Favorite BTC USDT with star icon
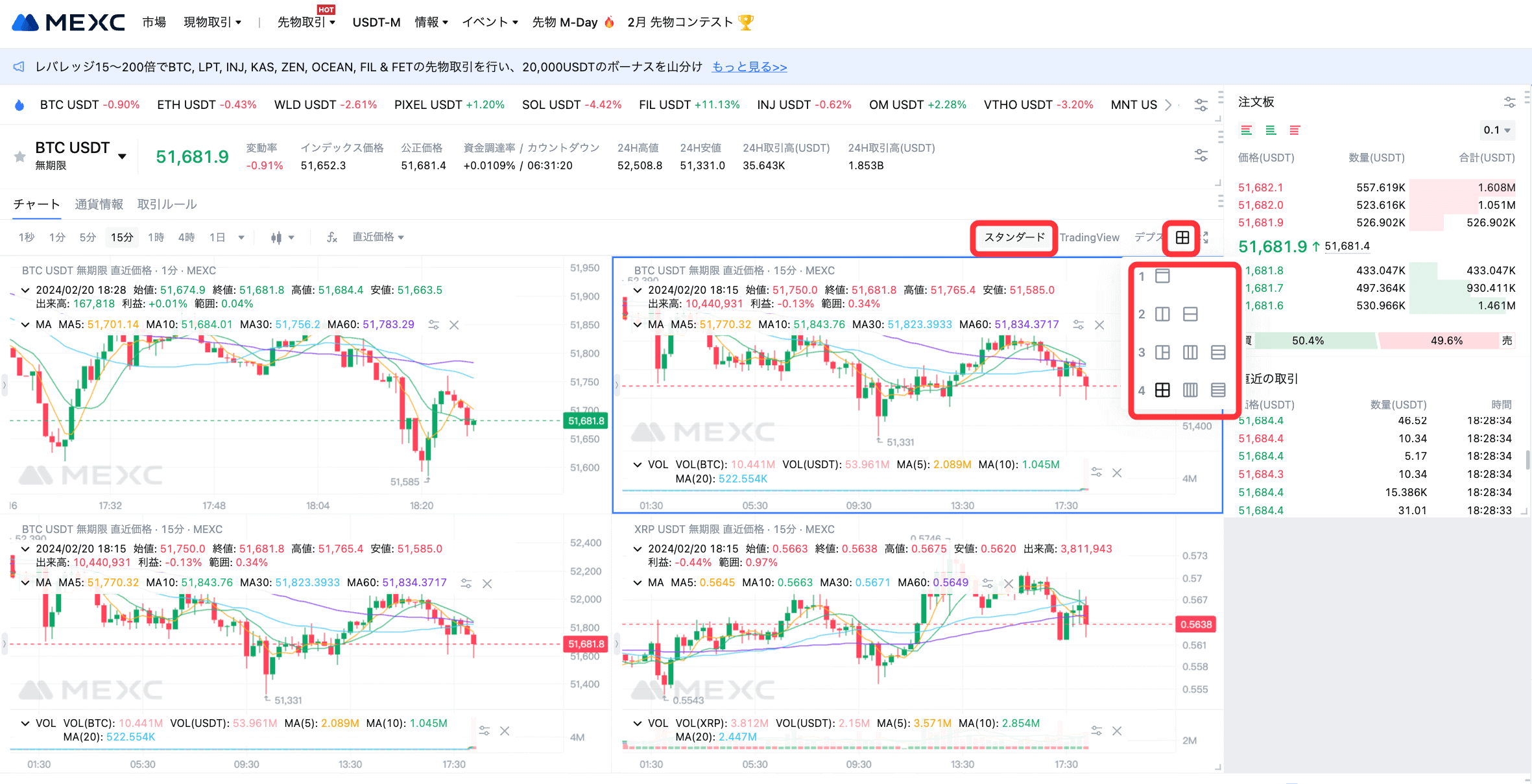The width and height of the screenshot is (1532, 784). 20,156
